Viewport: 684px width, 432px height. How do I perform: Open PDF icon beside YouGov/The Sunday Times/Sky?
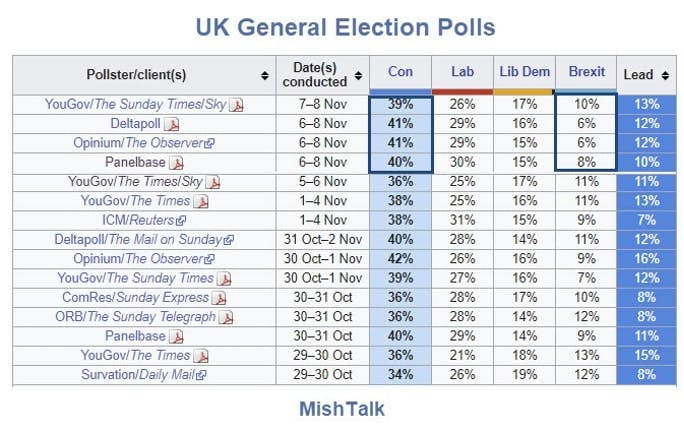click(x=237, y=105)
